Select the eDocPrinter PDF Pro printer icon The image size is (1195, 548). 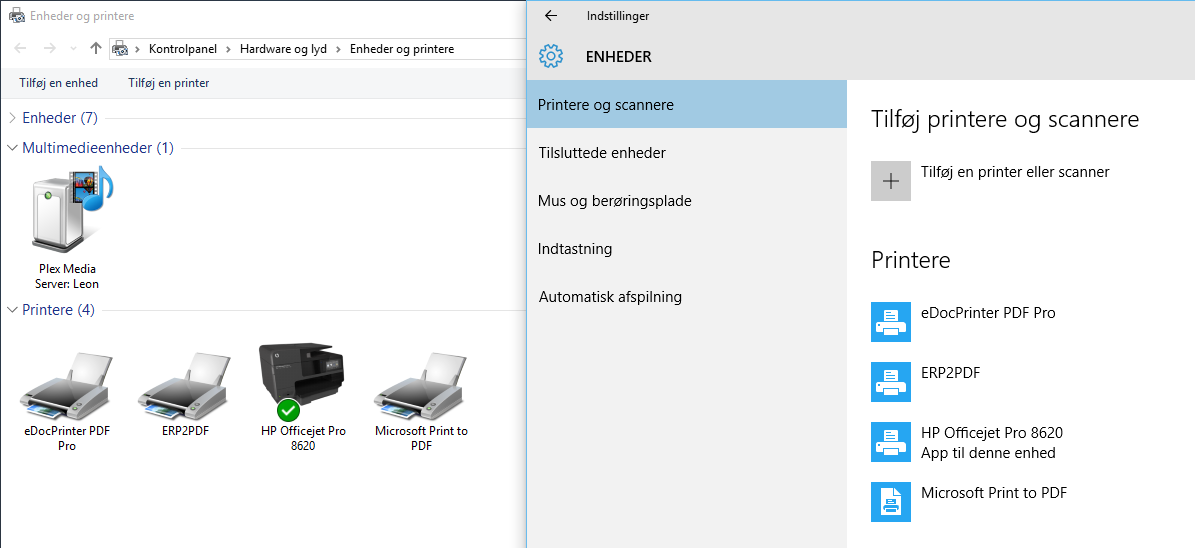point(66,386)
